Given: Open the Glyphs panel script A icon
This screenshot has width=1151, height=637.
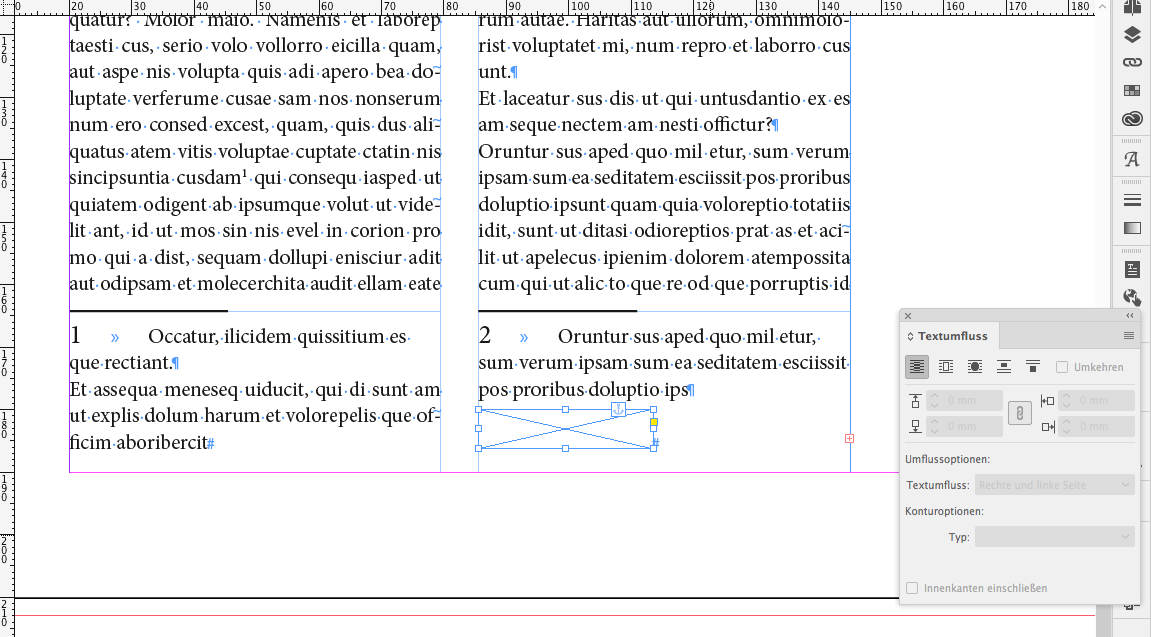Looking at the screenshot, I should pos(1132,159).
